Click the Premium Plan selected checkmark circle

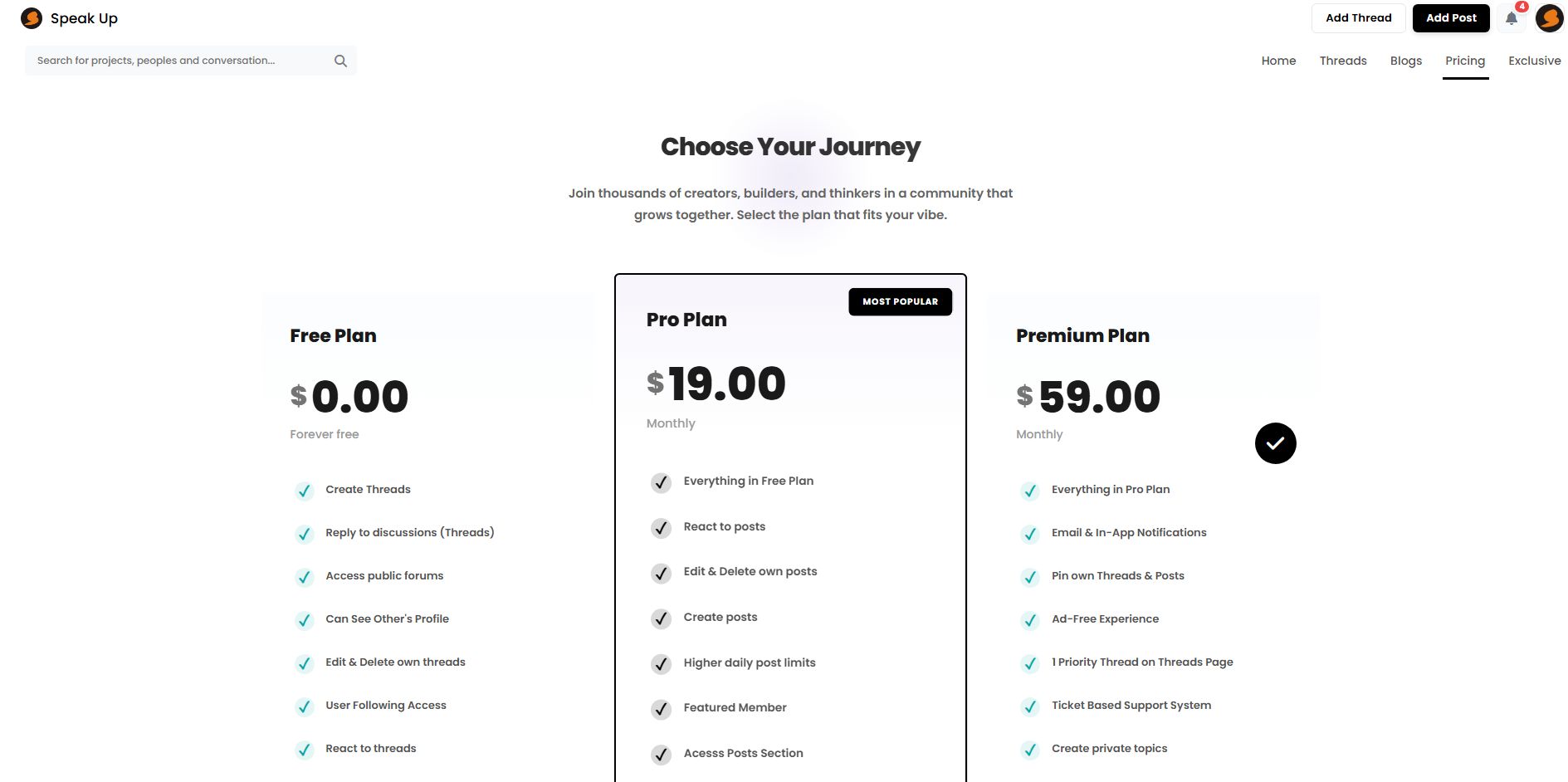1275,443
